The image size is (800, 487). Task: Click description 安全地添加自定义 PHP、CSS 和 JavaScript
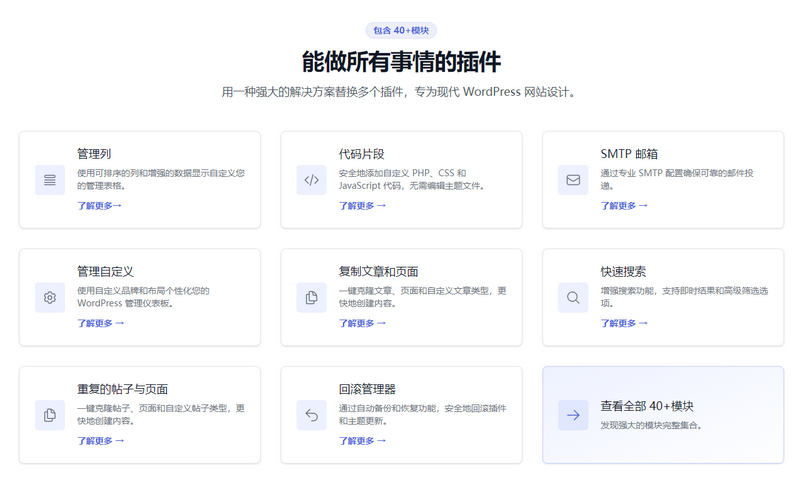412,180
